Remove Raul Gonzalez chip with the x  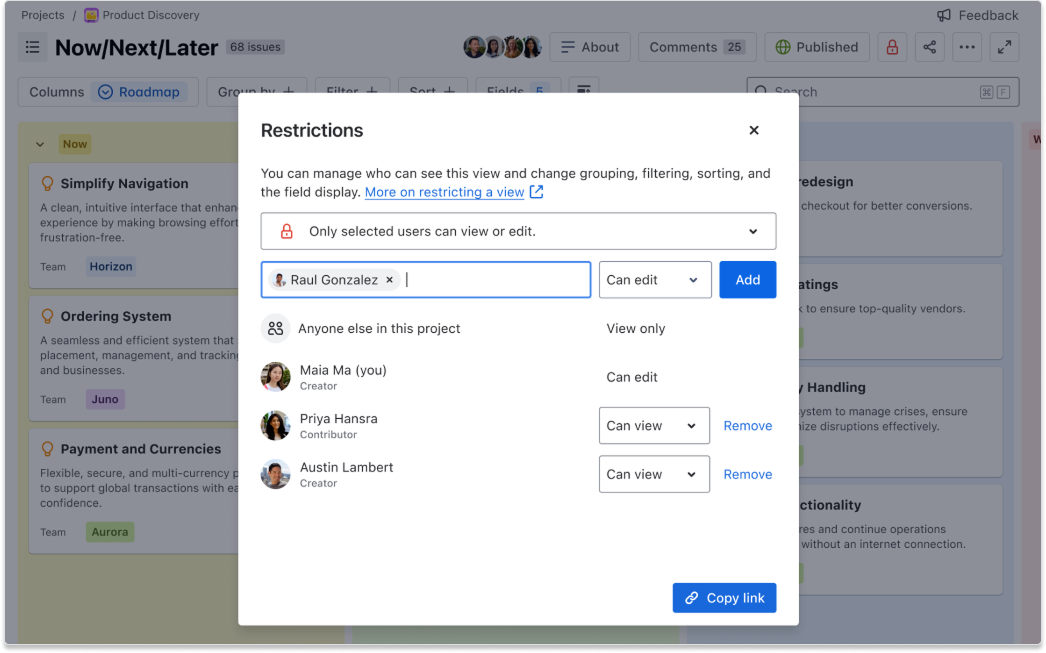click(x=390, y=280)
